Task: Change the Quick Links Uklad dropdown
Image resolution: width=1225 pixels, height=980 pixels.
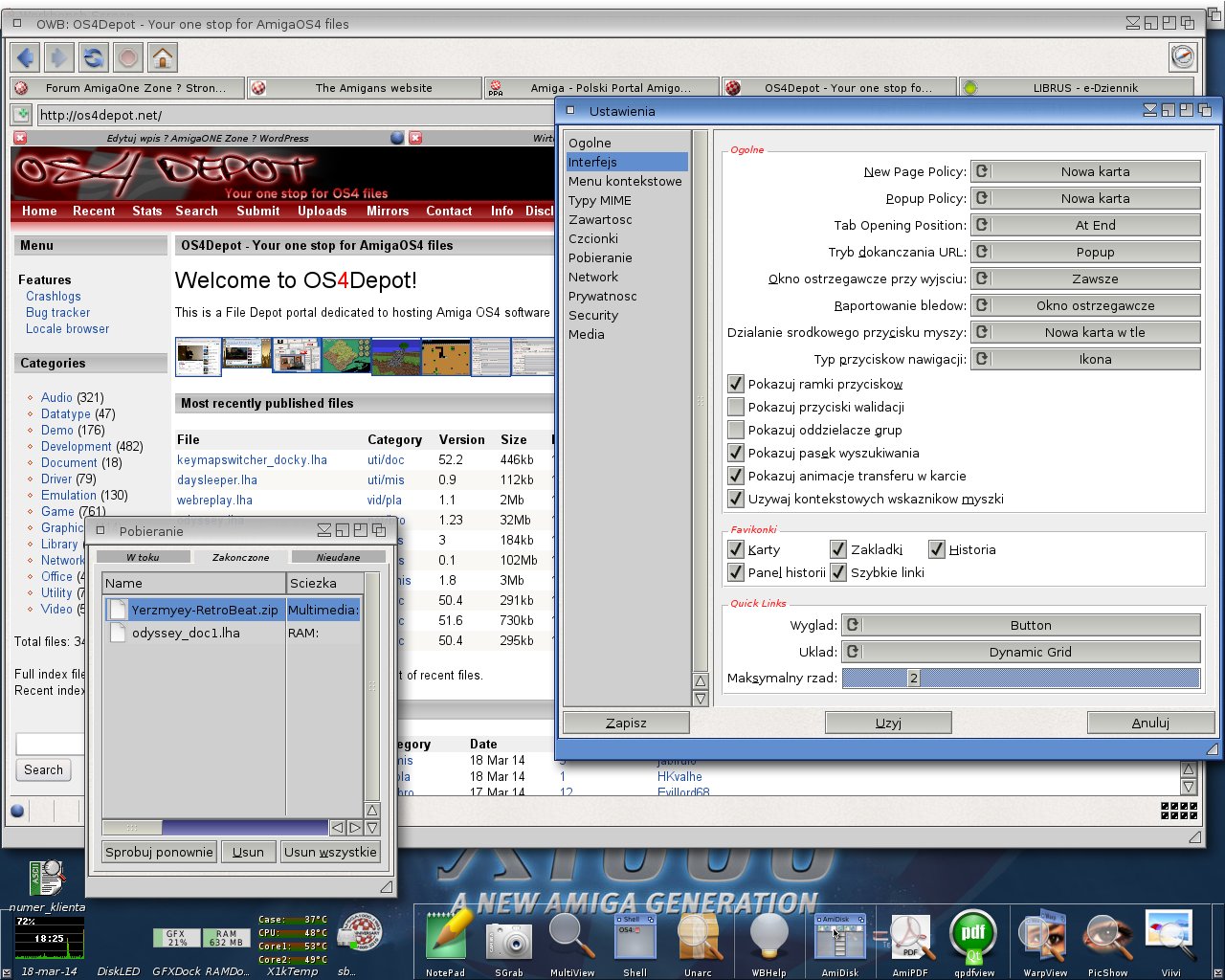Action: tap(1020, 652)
